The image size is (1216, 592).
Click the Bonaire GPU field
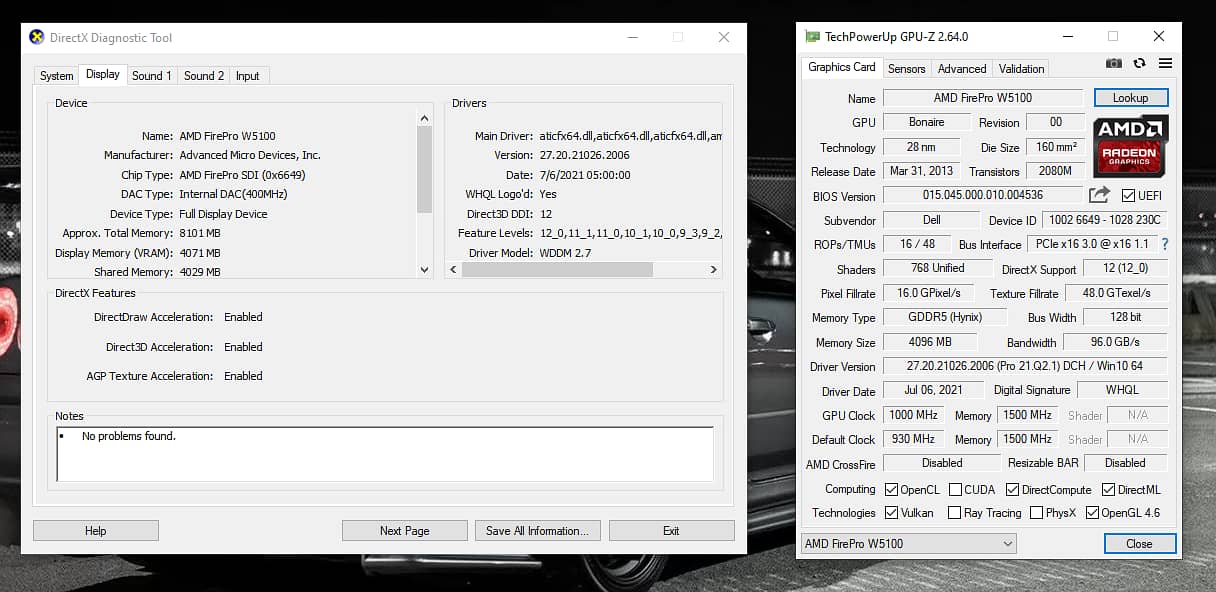point(927,122)
